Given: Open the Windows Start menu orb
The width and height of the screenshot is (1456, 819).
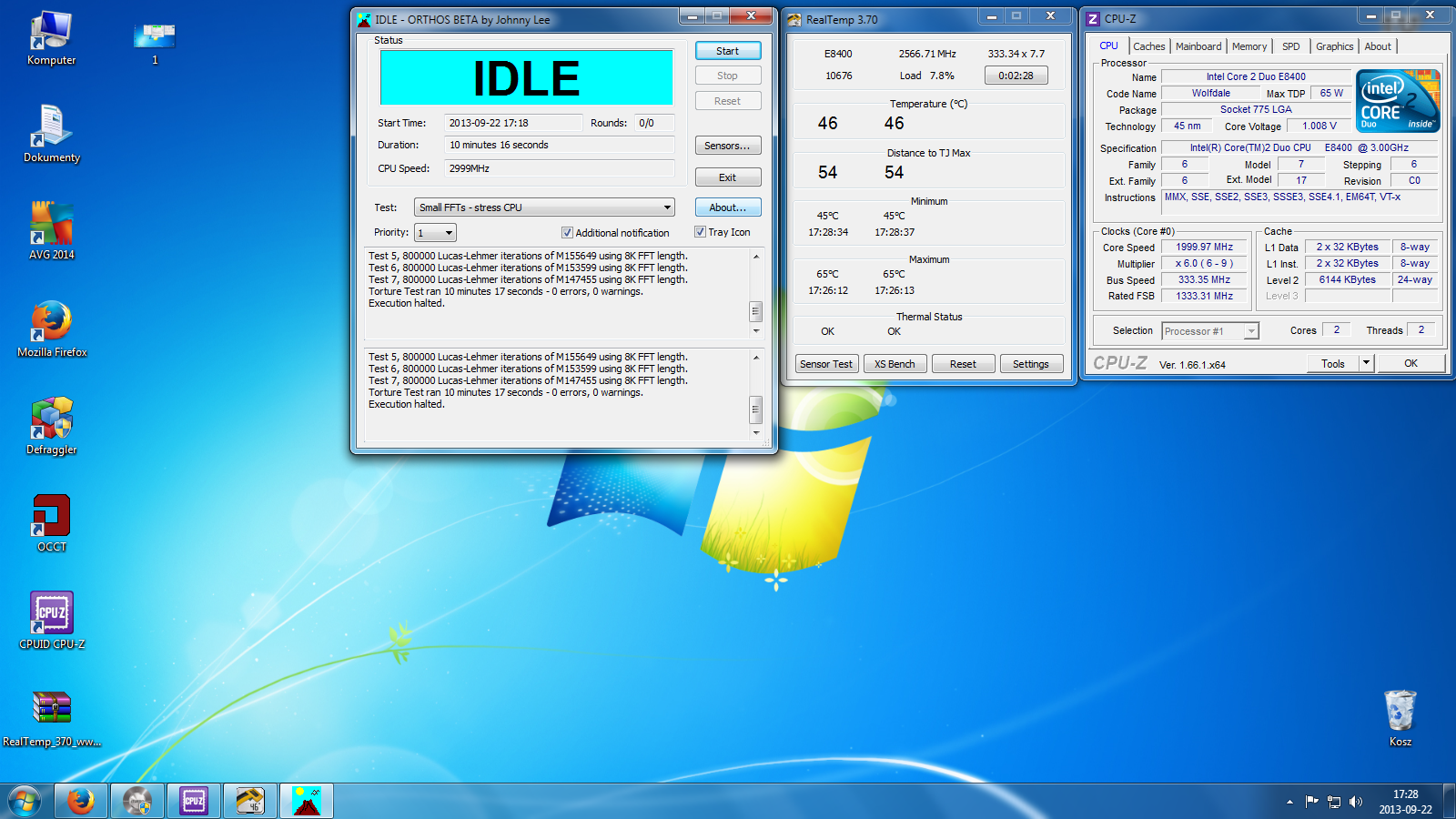Looking at the screenshot, I should pyautogui.click(x=25, y=801).
